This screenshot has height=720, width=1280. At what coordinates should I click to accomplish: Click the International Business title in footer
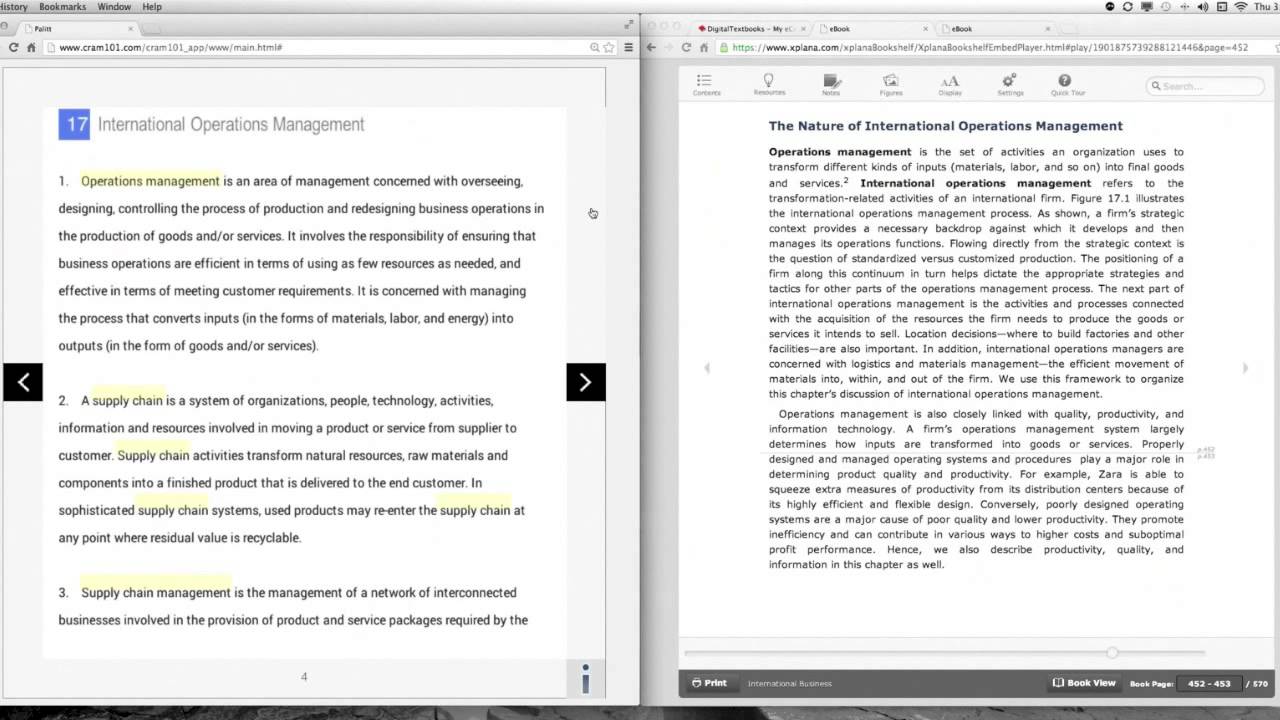(789, 684)
